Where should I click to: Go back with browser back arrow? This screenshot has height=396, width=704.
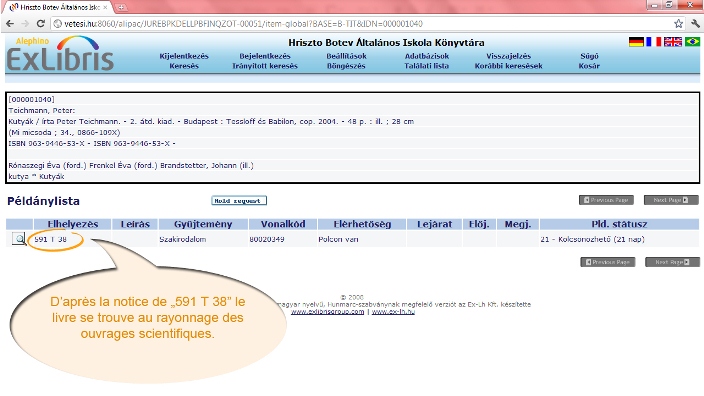(10, 24)
